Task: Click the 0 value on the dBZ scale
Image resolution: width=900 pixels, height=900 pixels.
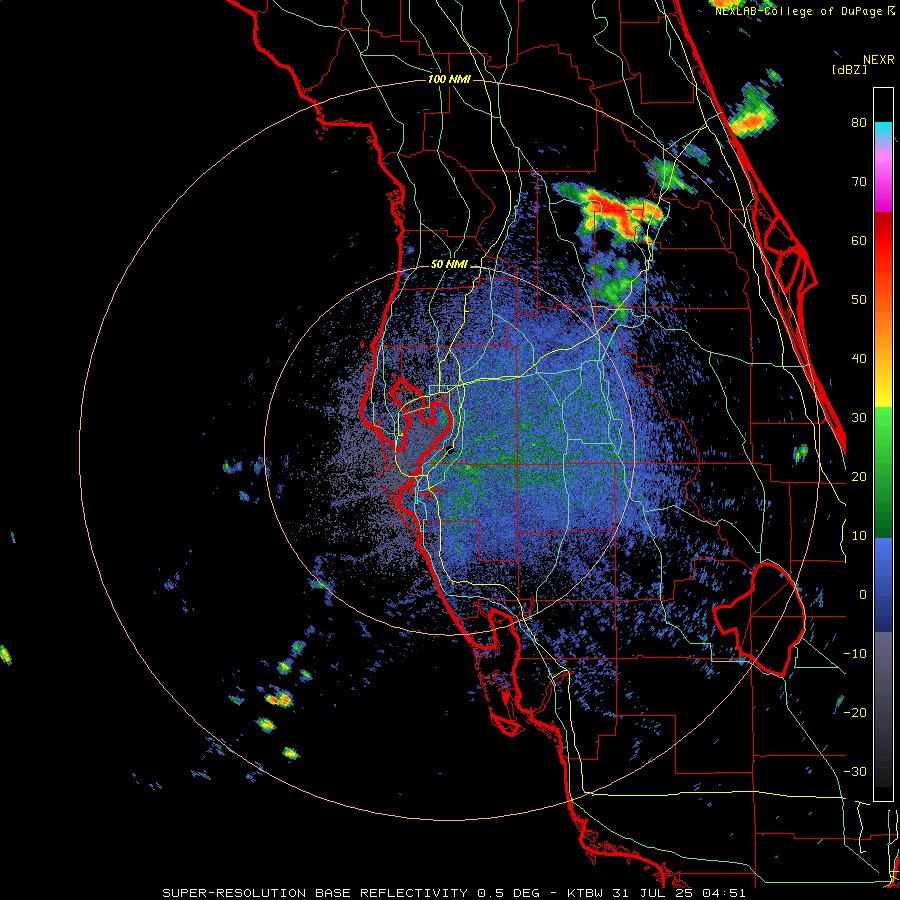Action: coord(863,595)
